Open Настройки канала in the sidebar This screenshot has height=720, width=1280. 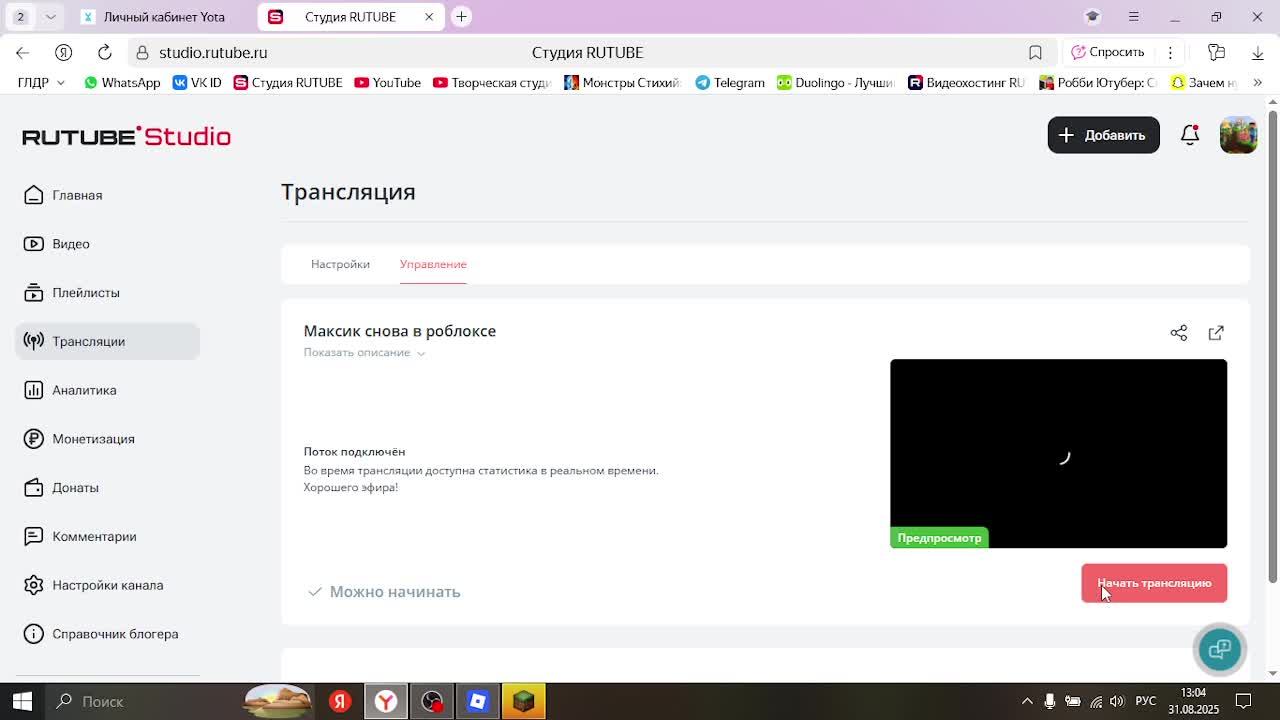[x=107, y=585]
